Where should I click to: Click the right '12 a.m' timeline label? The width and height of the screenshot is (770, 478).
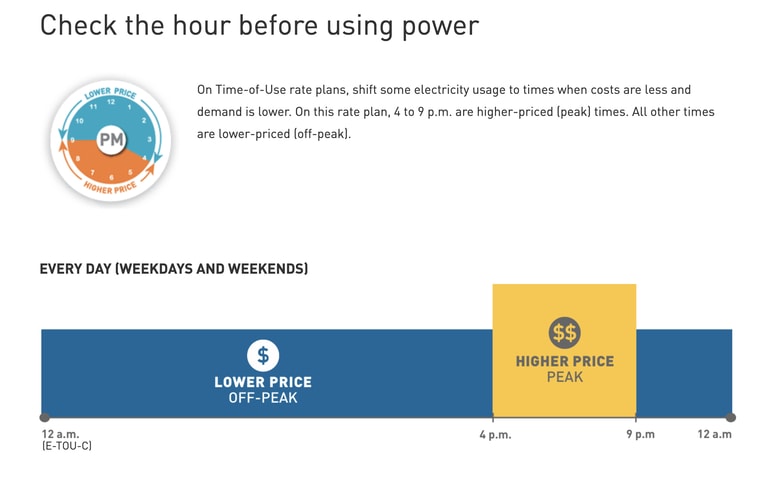(x=714, y=435)
